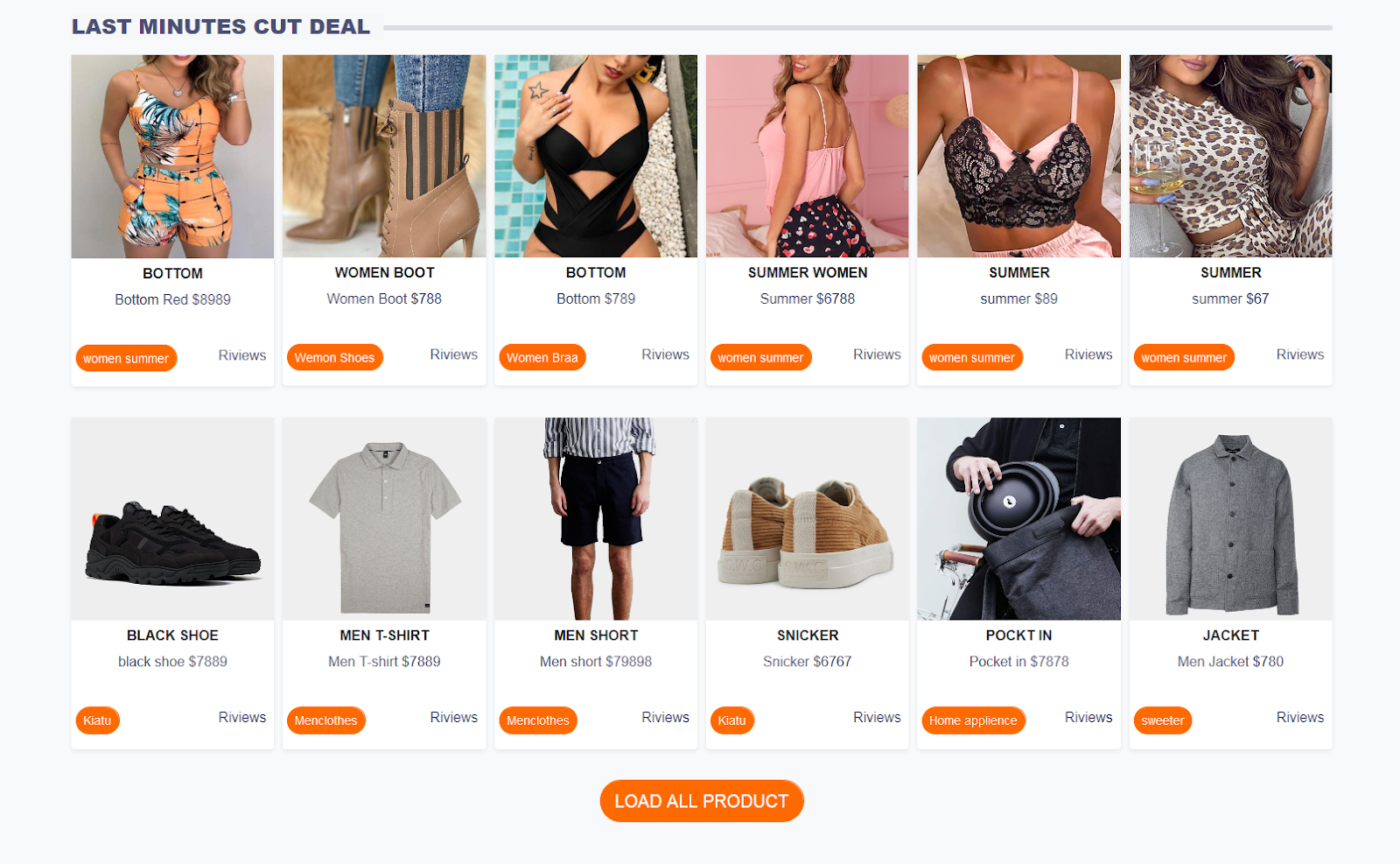Click Menclothes tag under Men T-Shirt

[326, 720]
